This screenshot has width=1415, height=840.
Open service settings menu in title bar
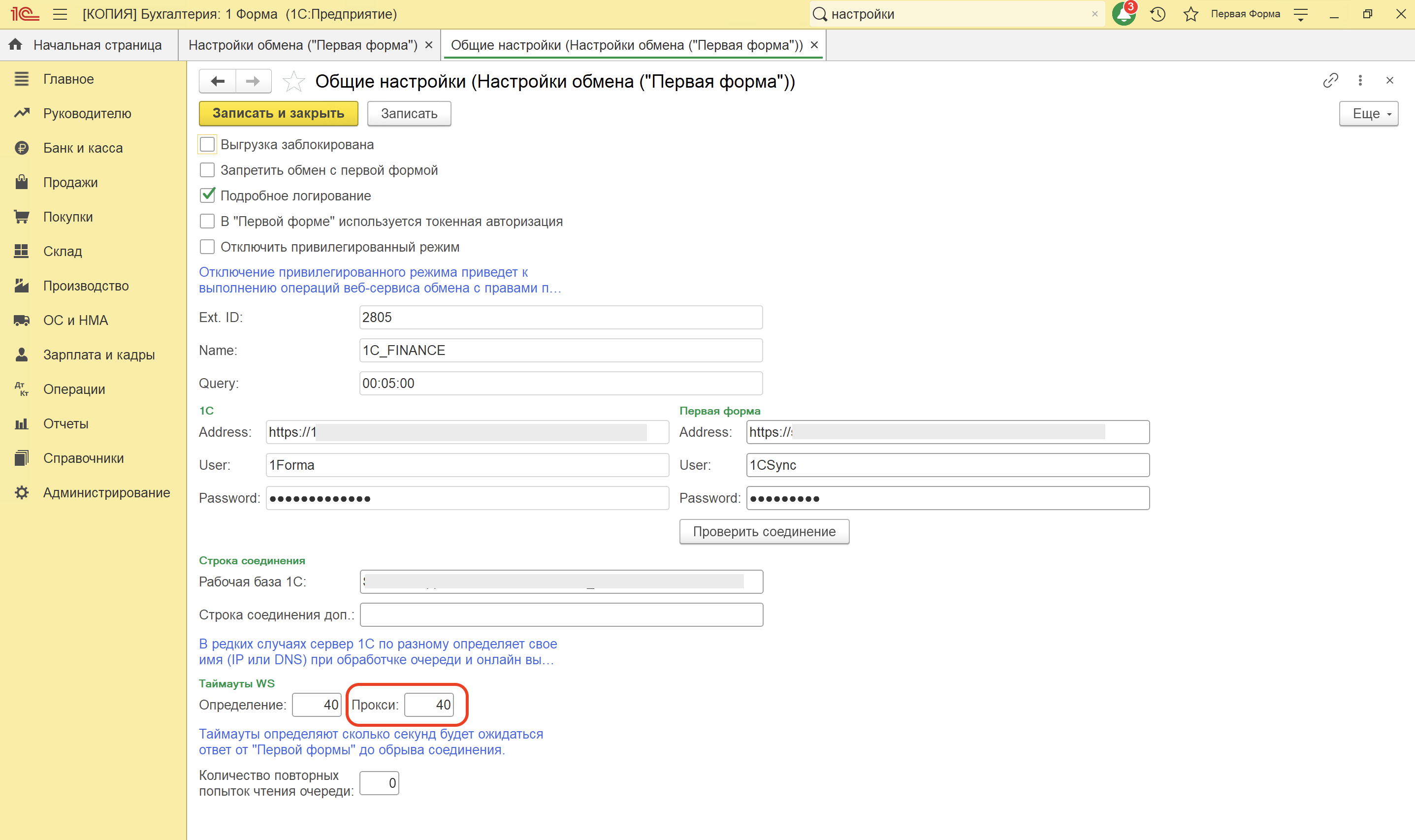1301,14
